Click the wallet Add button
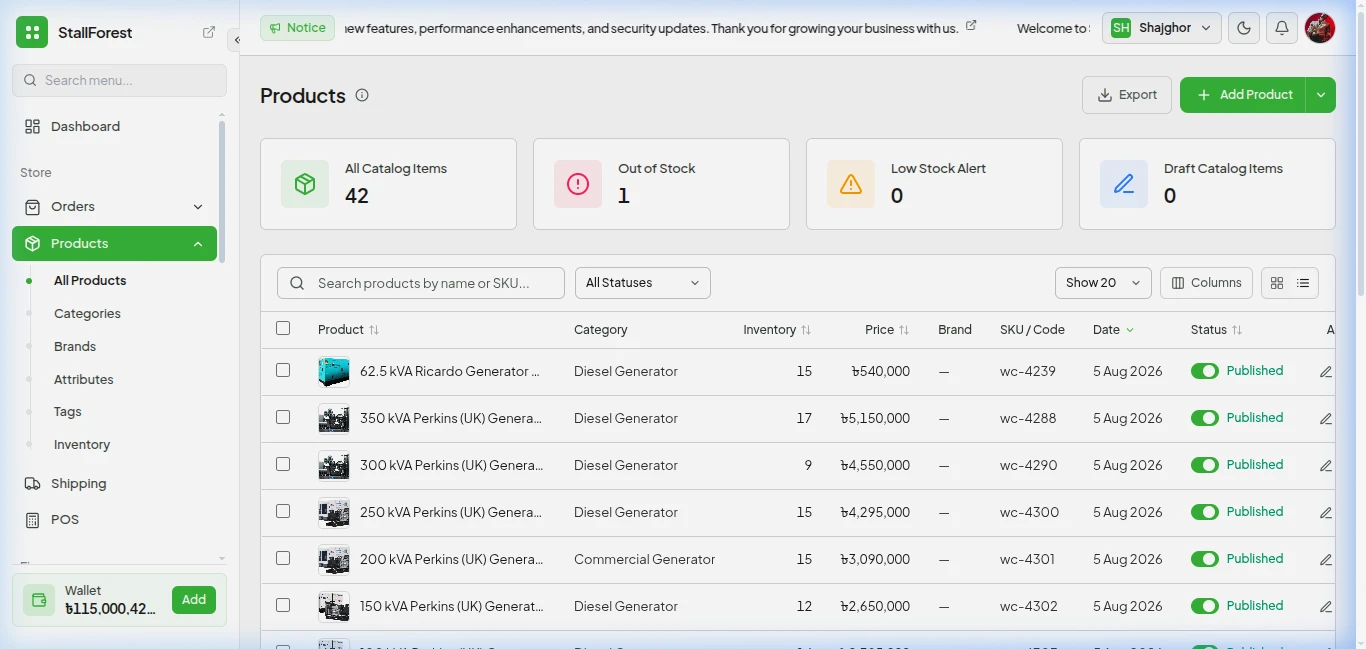1366x649 pixels. [194, 600]
